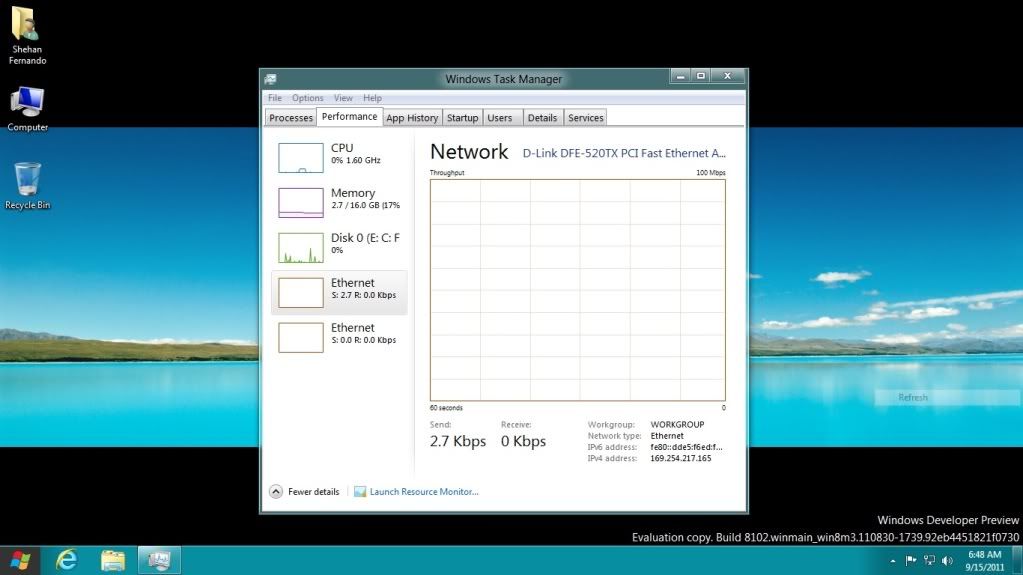Click the IPv4 address 169.254.217.165
Image resolution: width=1023 pixels, height=575 pixels.
coord(680,458)
